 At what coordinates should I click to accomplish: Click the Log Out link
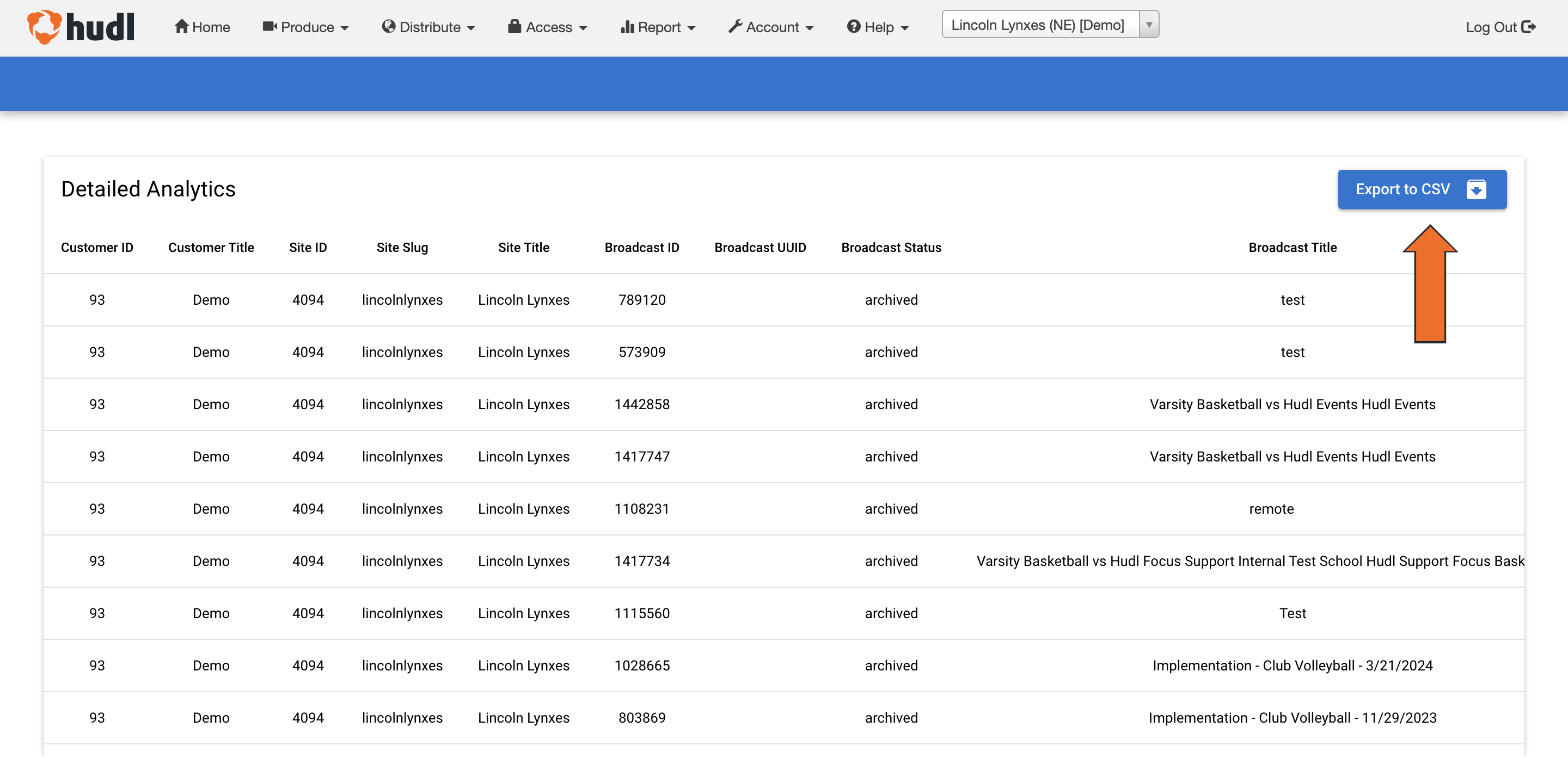[x=1491, y=27]
